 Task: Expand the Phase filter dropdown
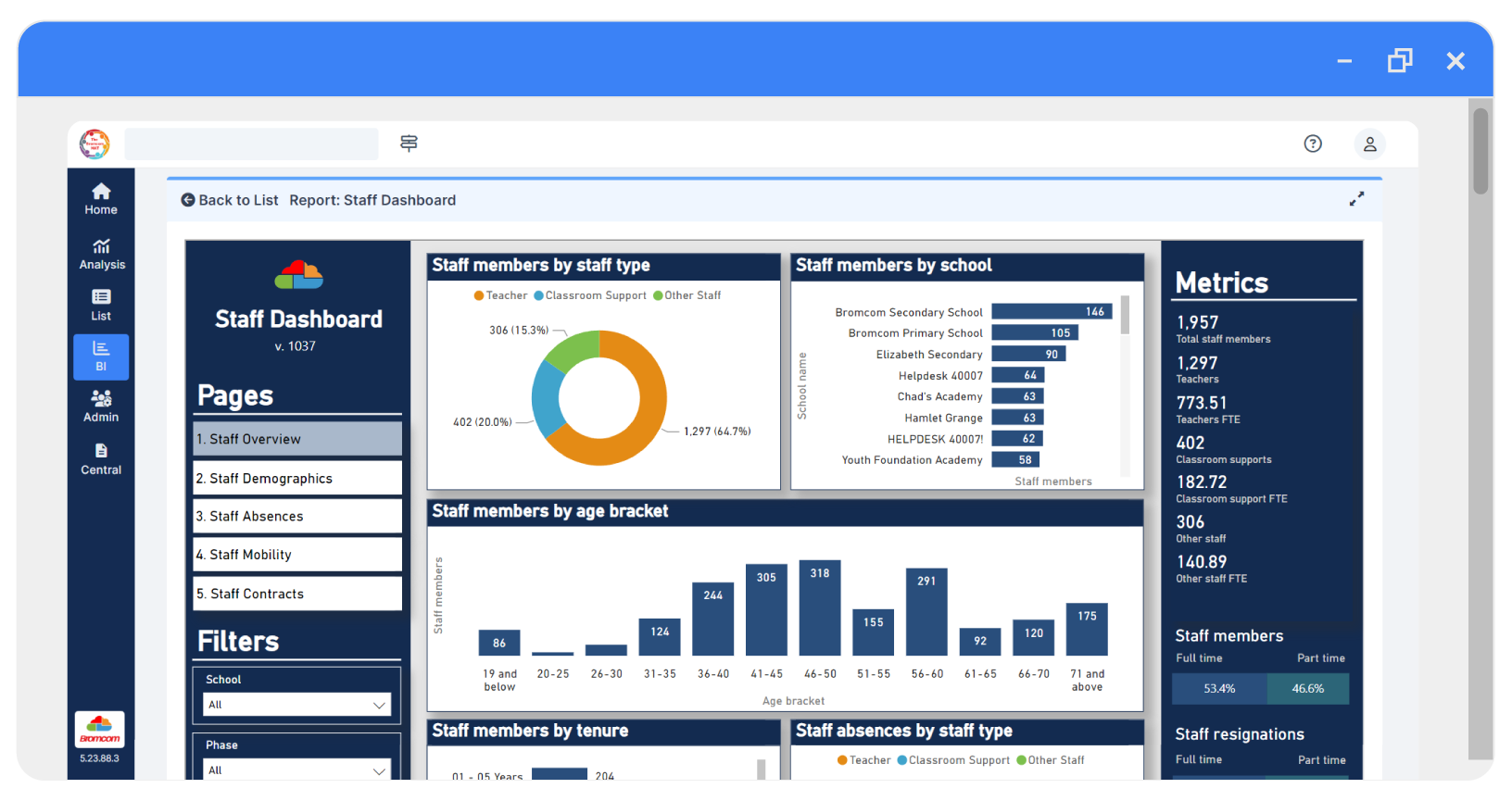click(296, 770)
